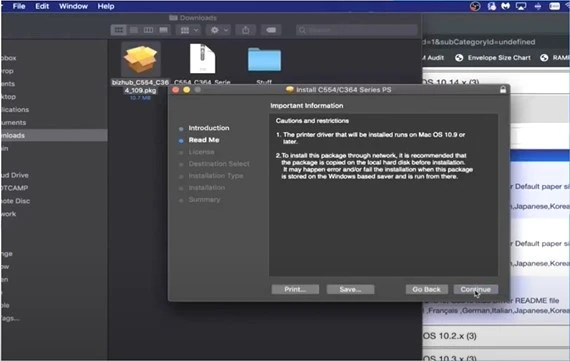The image size is (570, 361).
Task: Select the bizhub_C554_C364_109.pkg package icon
Action: (140, 59)
